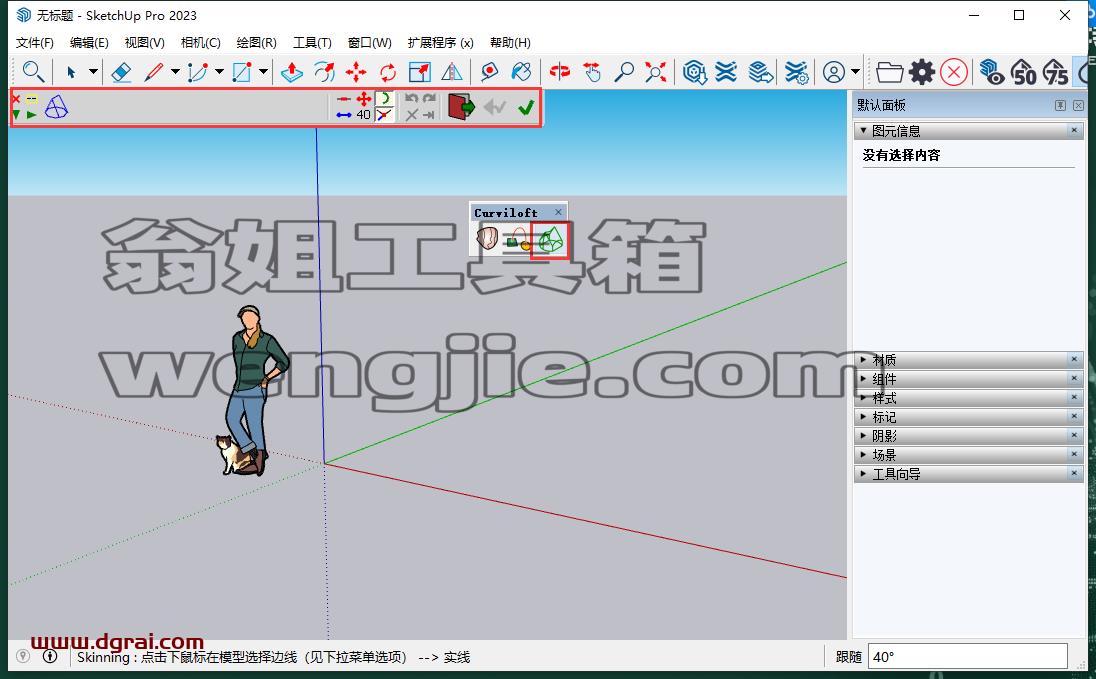Select the Rectangle shape tool
The image size is (1096, 679).
click(242, 71)
